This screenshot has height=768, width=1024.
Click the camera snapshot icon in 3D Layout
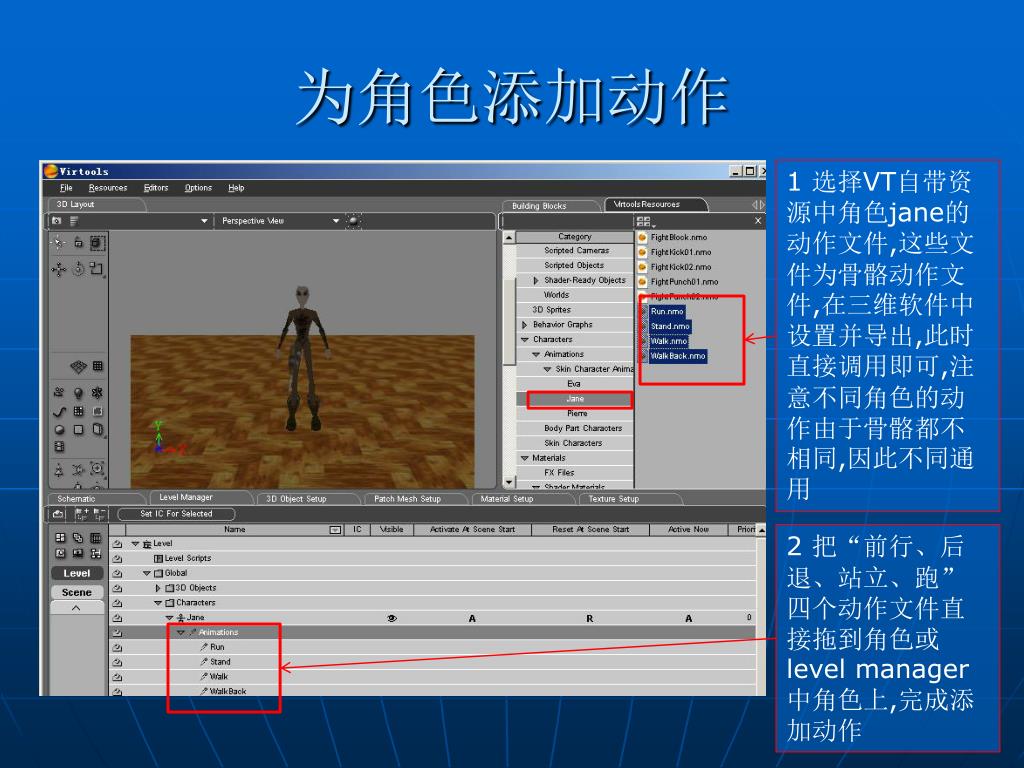pyautogui.click(x=57, y=221)
